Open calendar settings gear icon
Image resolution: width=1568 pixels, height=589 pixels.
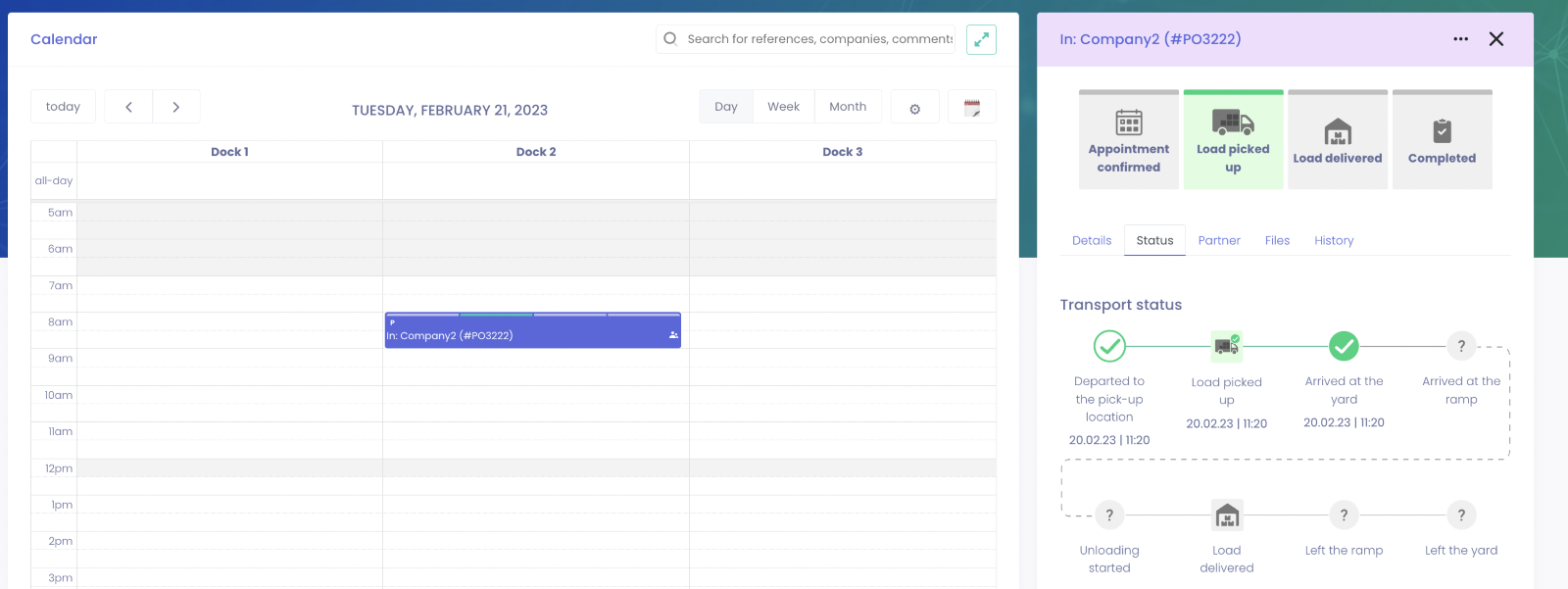914,108
